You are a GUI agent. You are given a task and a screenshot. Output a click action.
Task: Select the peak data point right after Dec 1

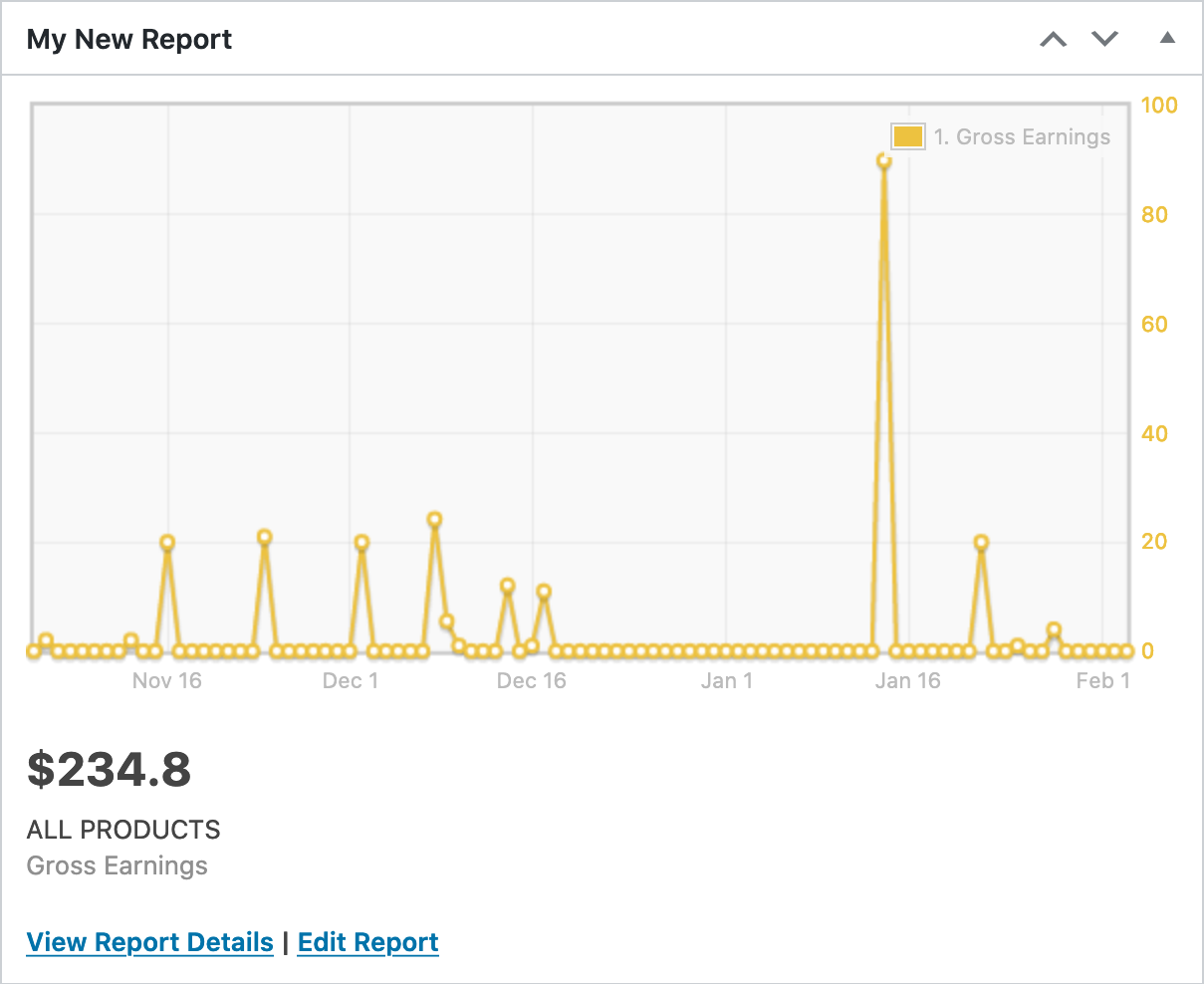pyautogui.click(x=361, y=543)
